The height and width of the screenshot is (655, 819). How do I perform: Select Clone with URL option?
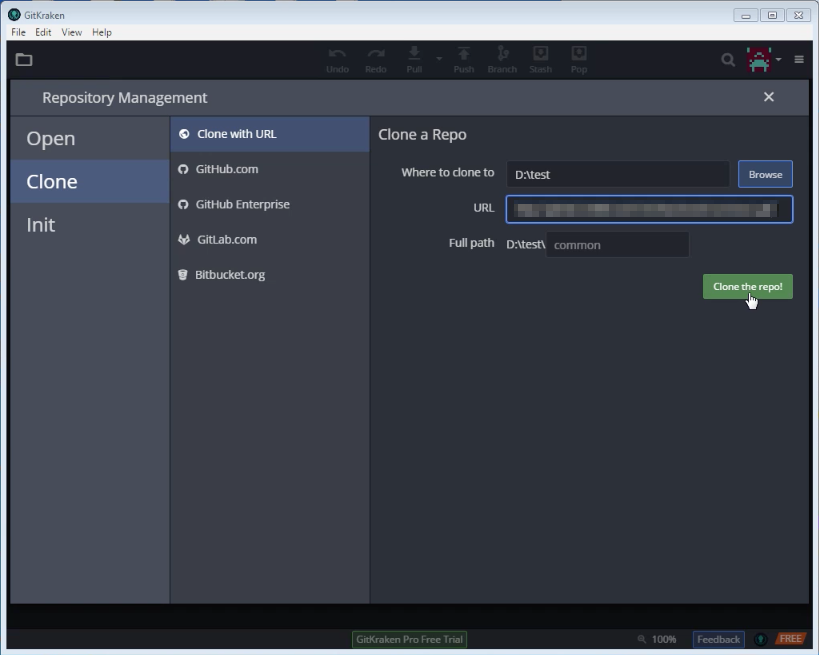tap(270, 134)
